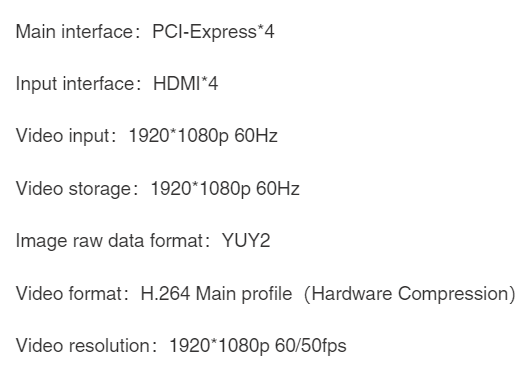
Task: Click the '60/50fps' text
Action: (x=310, y=346)
